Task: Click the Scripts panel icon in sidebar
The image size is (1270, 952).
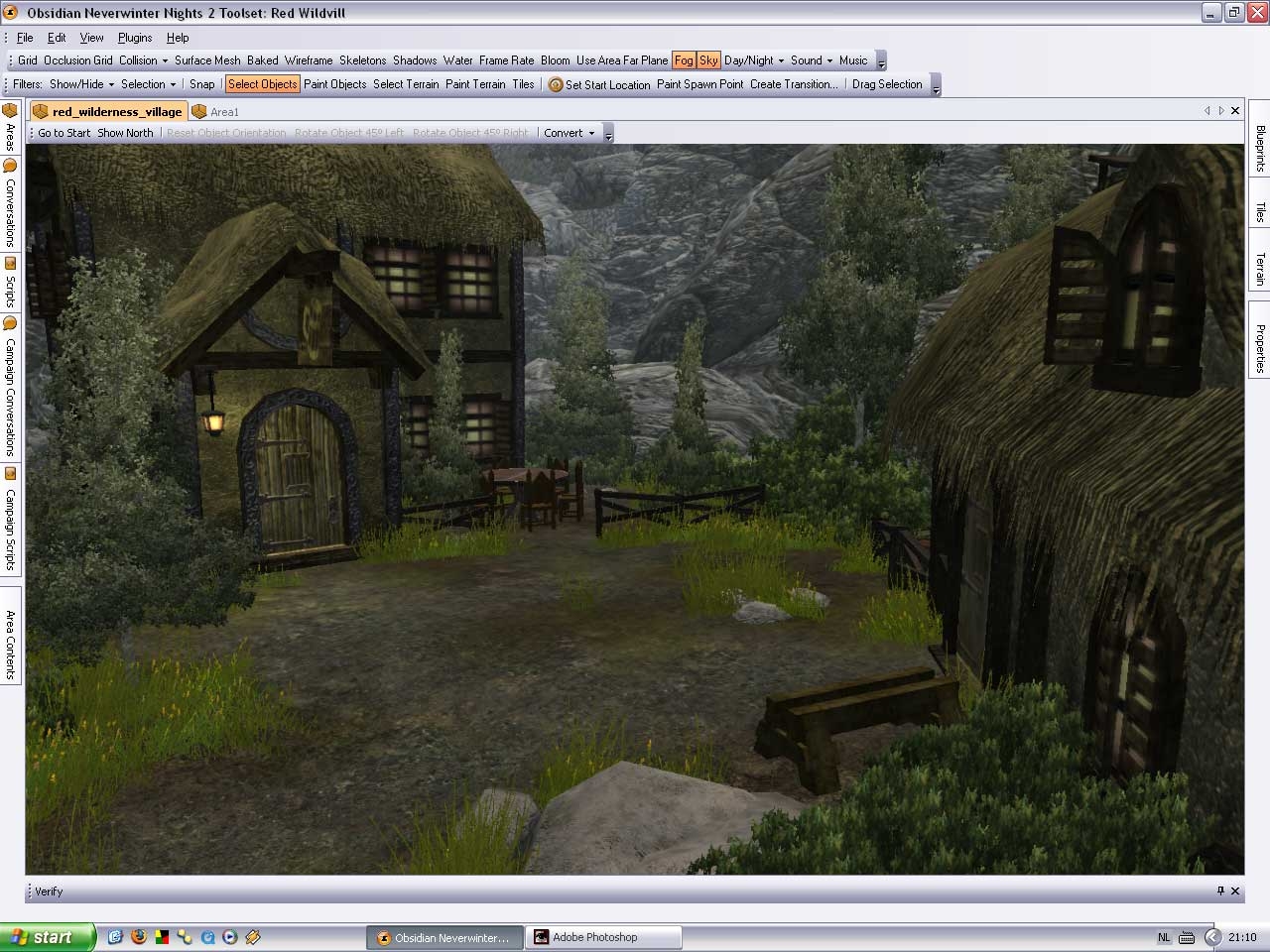Action: (10, 264)
